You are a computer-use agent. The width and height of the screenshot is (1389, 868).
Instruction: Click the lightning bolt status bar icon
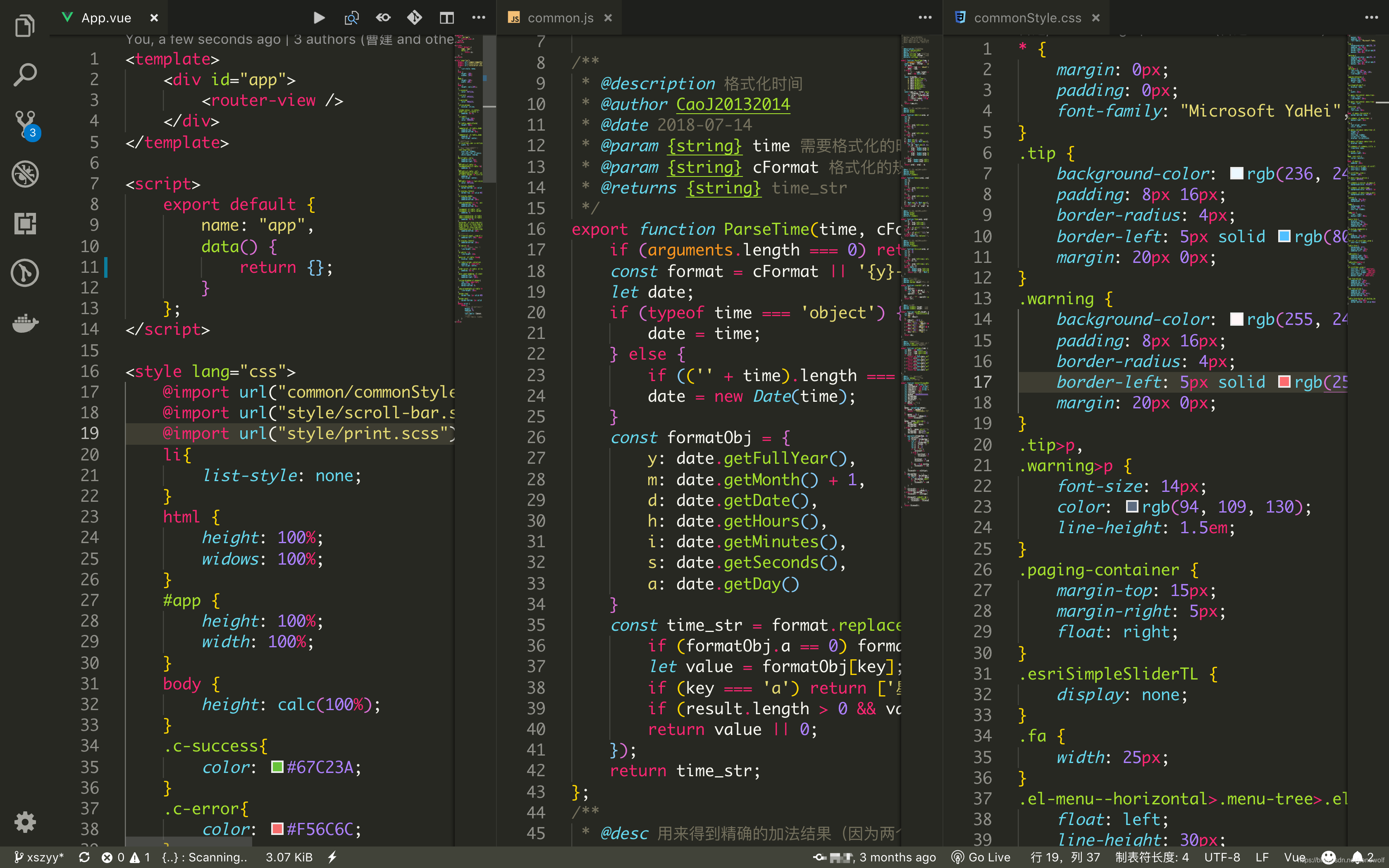point(332,857)
